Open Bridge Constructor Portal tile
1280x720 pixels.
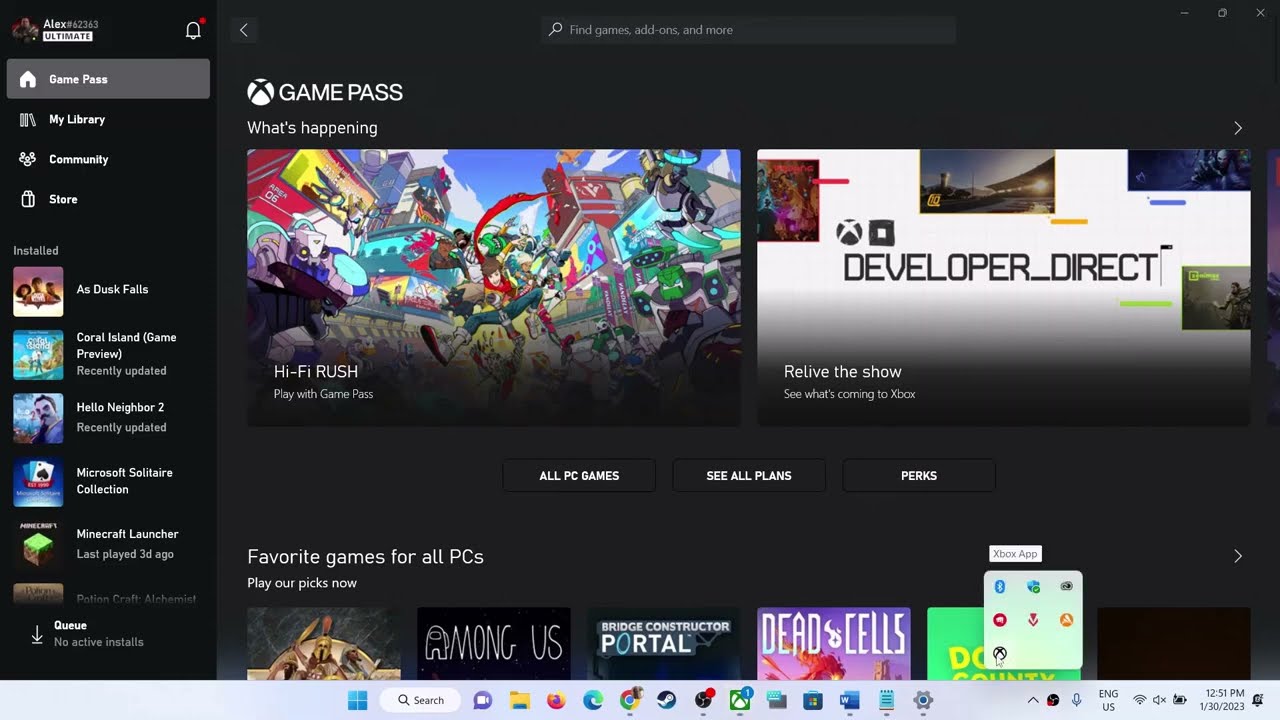pyautogui.click(x=664, y=643)
